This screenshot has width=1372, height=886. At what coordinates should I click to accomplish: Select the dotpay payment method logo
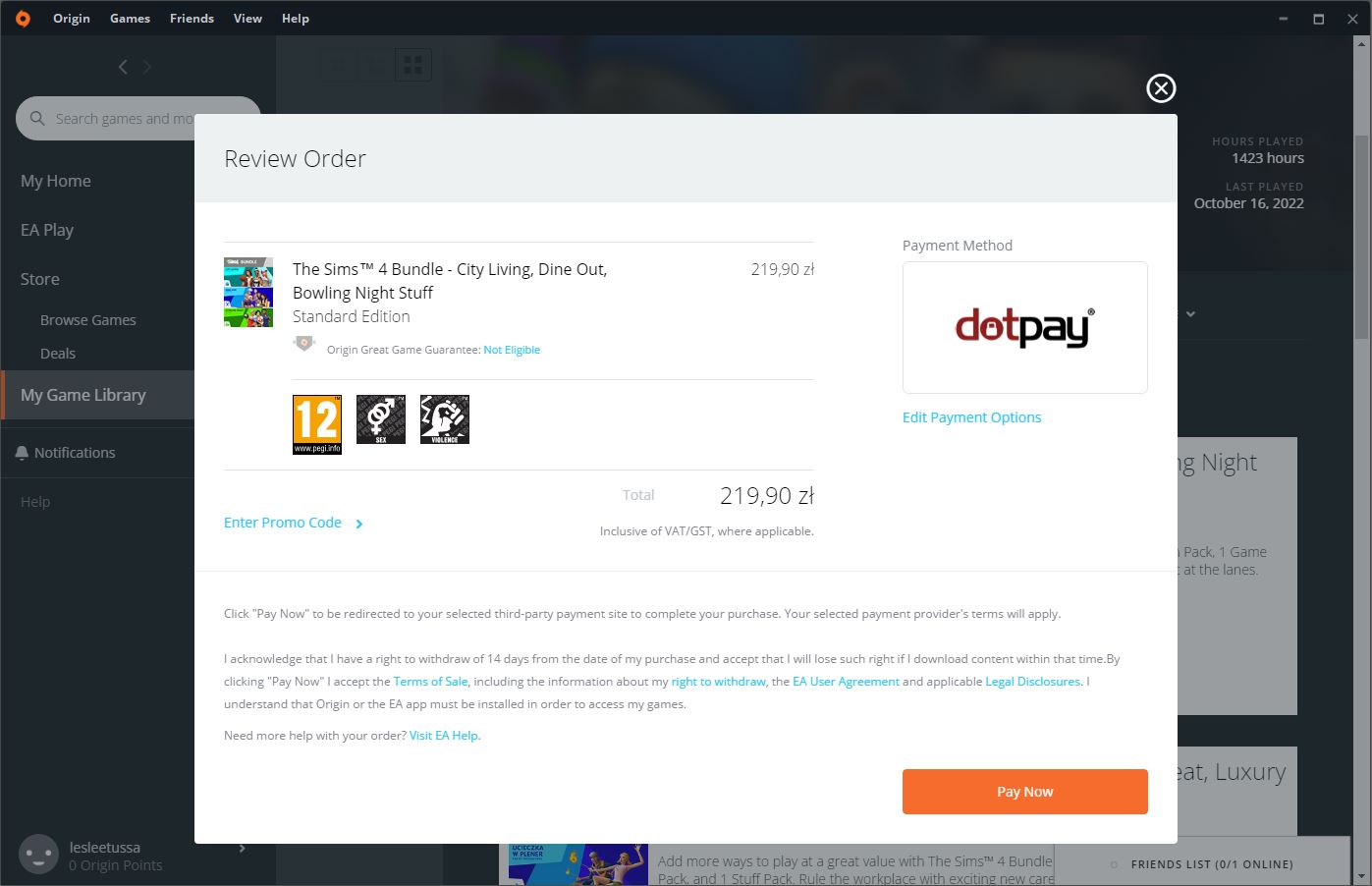click(x=1025, y=327)
